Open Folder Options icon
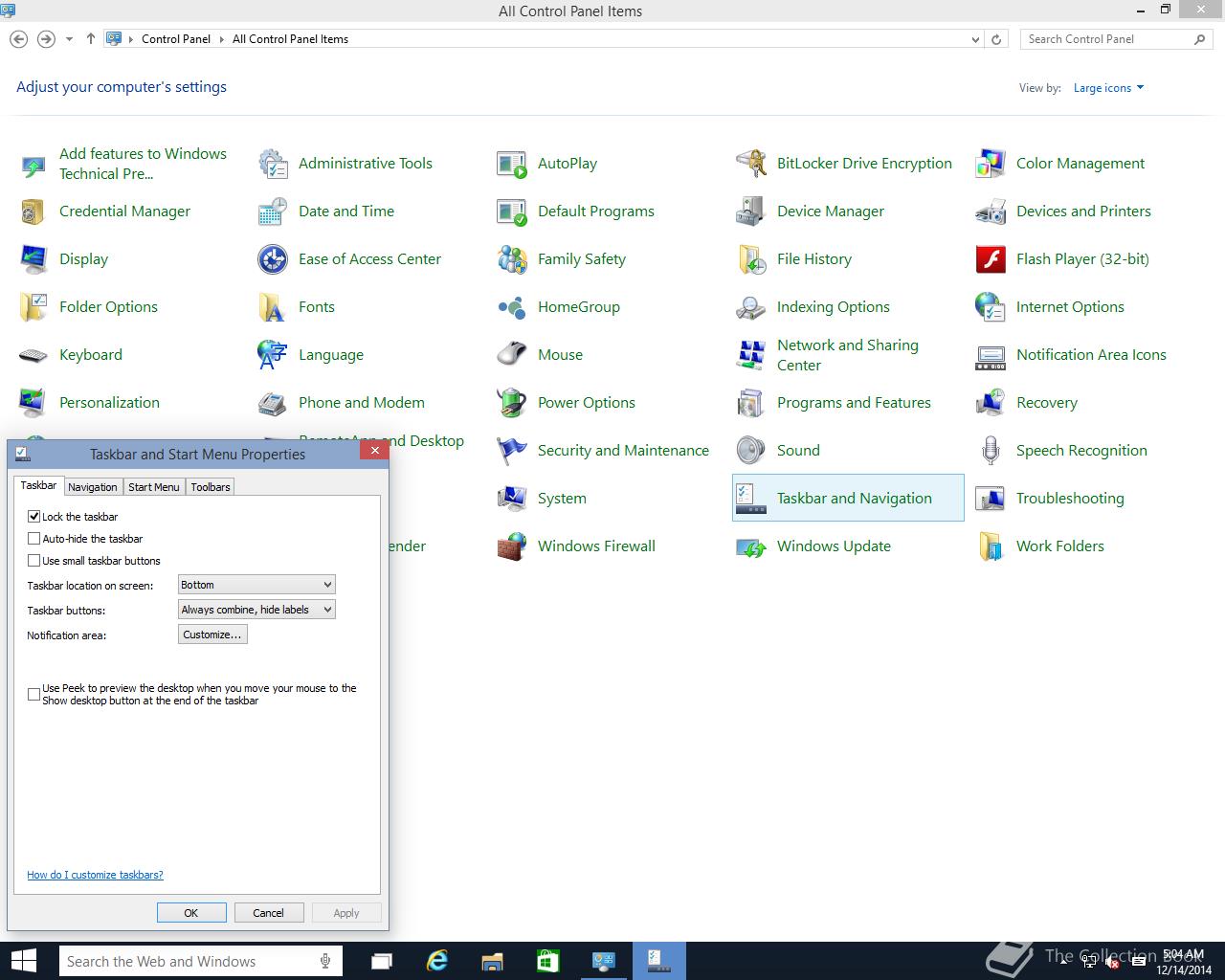This screenshot has width=1225, height=980. click(x=33, y=307)
